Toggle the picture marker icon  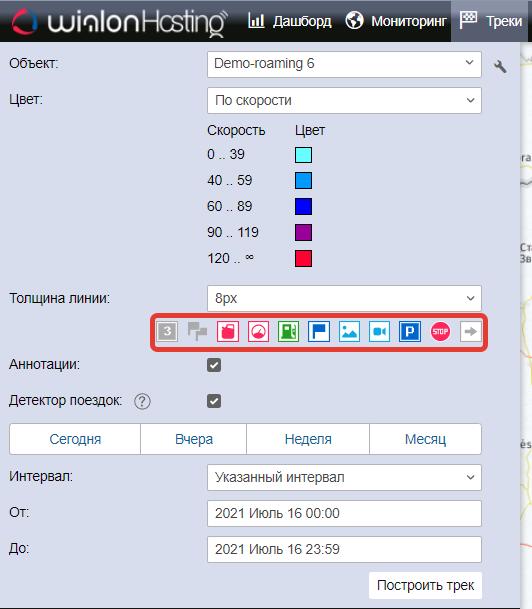coord(349,332)
